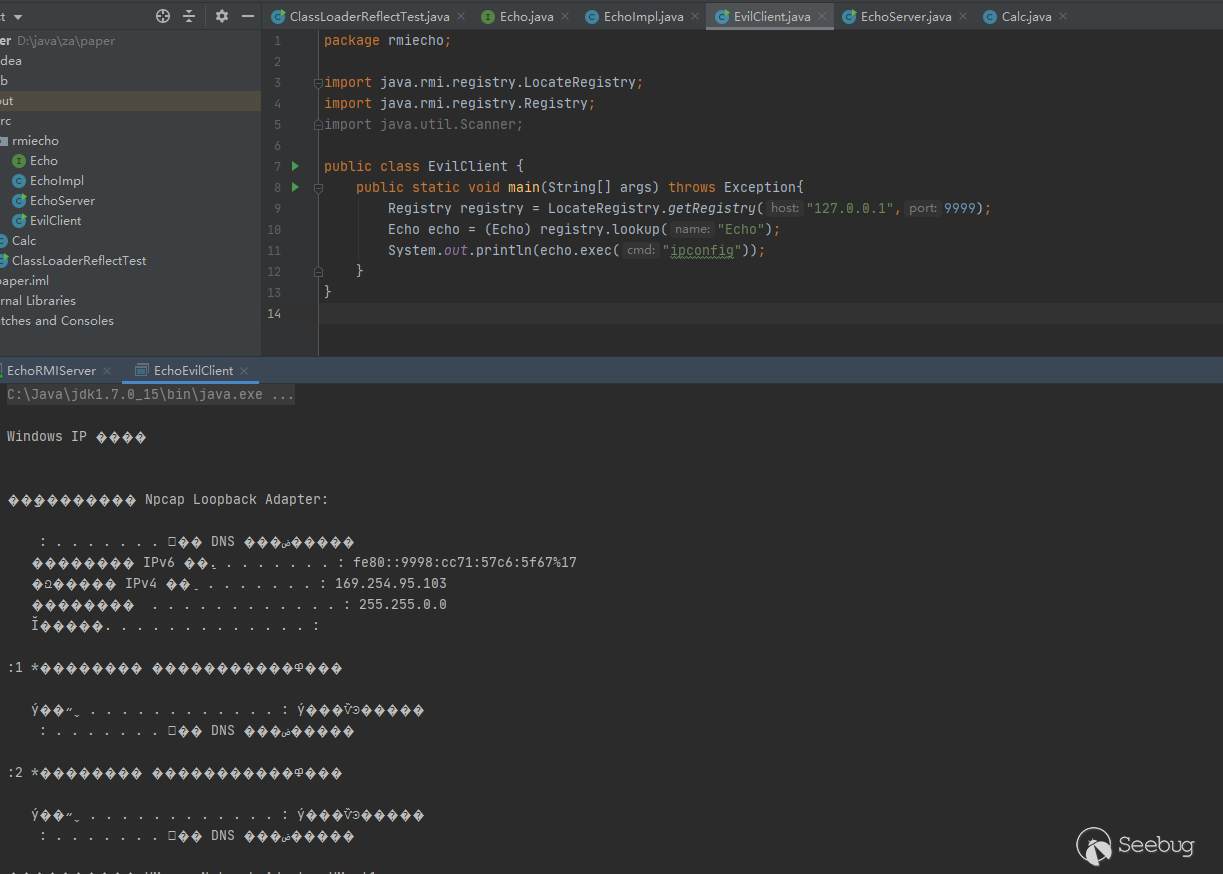
Task: Click 'import java.util.Scanner;' line
Action: pos(424,125)
